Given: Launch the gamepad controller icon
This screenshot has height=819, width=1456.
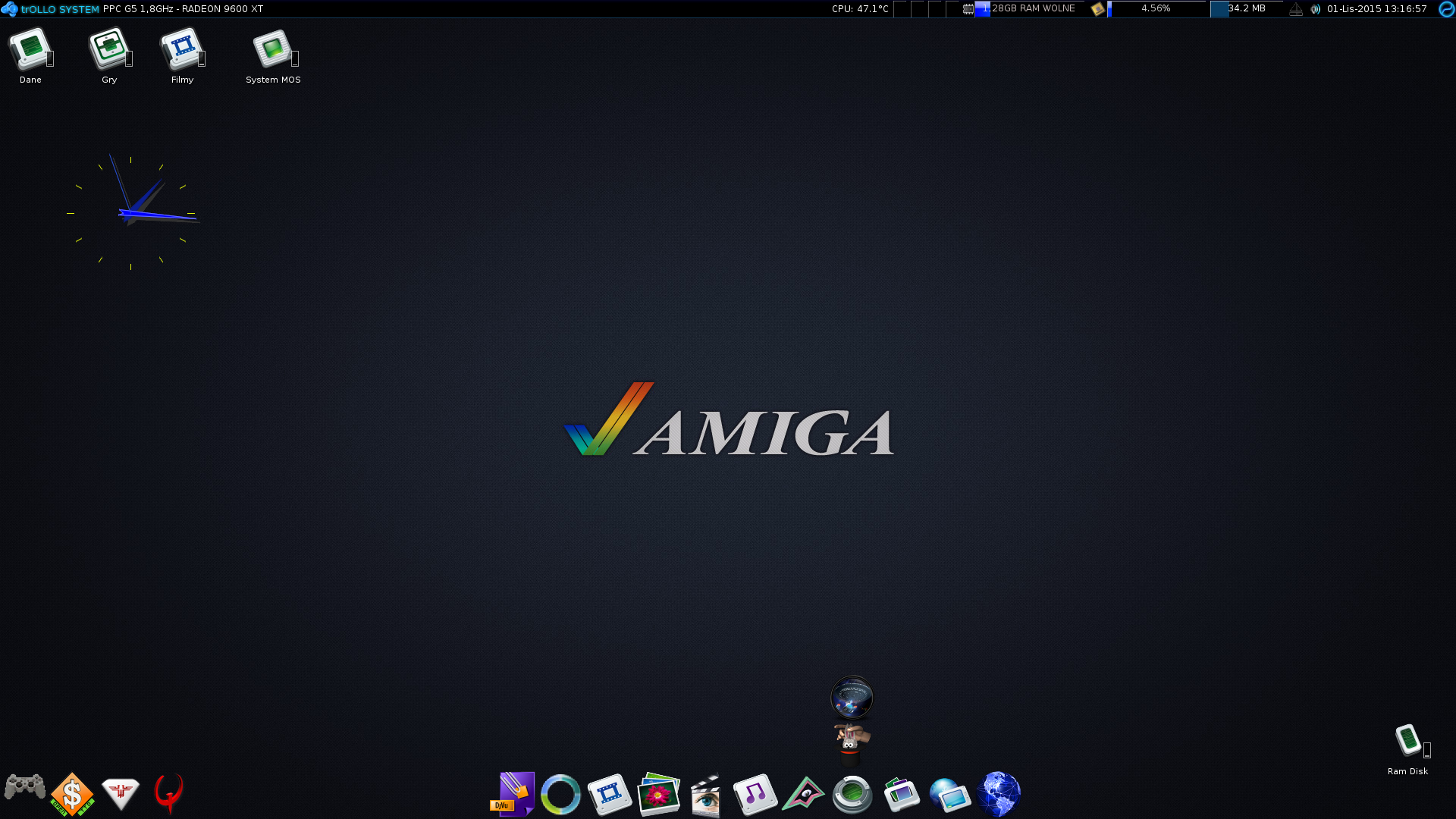Looking at the screenshot, I should pos(25,788).
